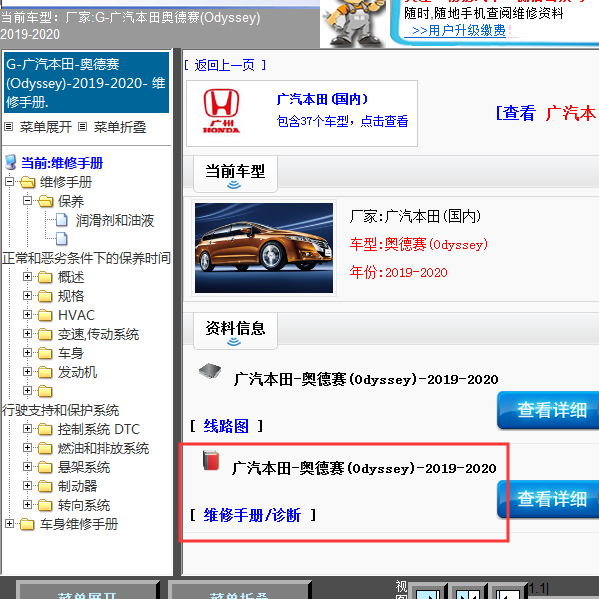Click the 保养 folder icon
This screenshot has width=599, height=599.
[x=45, y=201]
